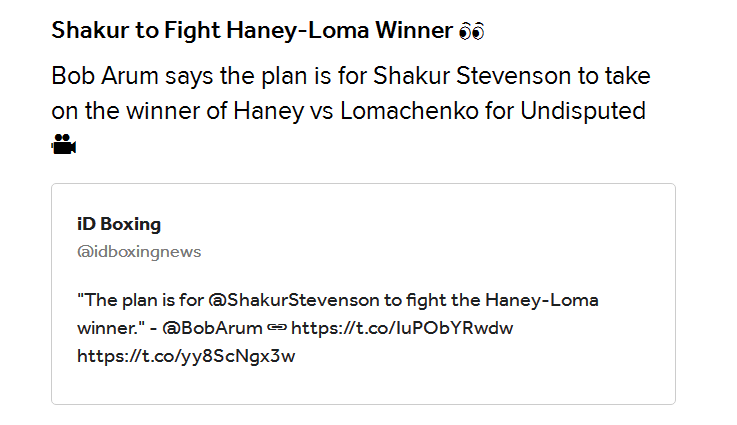Follow the t.co/IuPObYRwdw link
Screen dimensions: 737x425
(x=402, y=328)
